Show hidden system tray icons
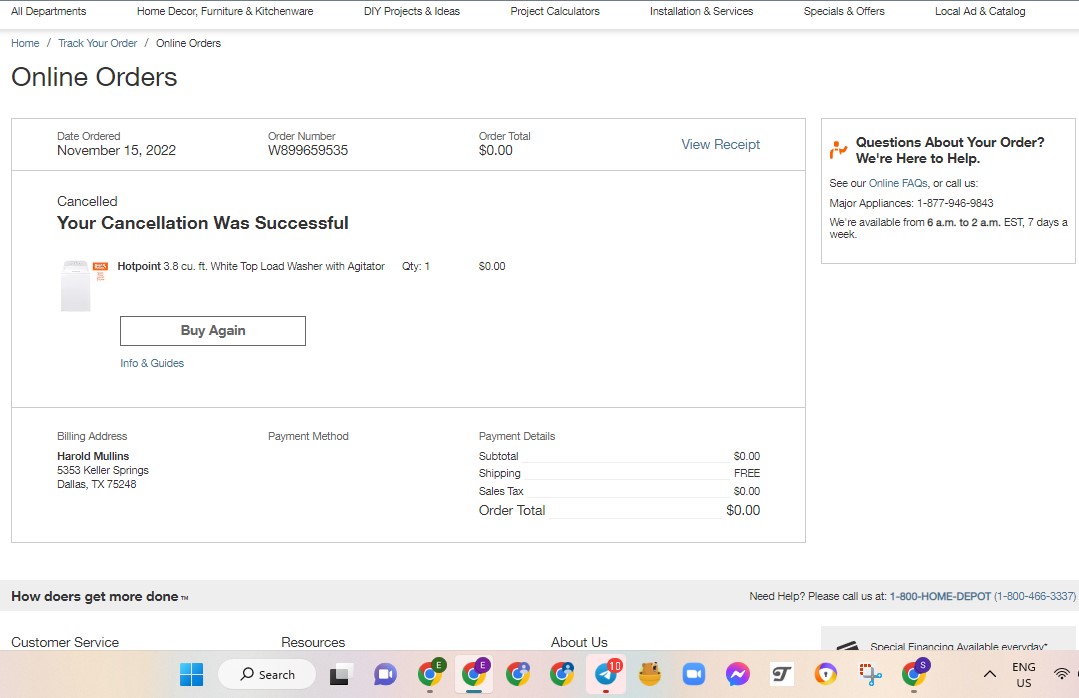This screenshot has width=1079, height=698. pyautogui.click(x=990, y=675)
